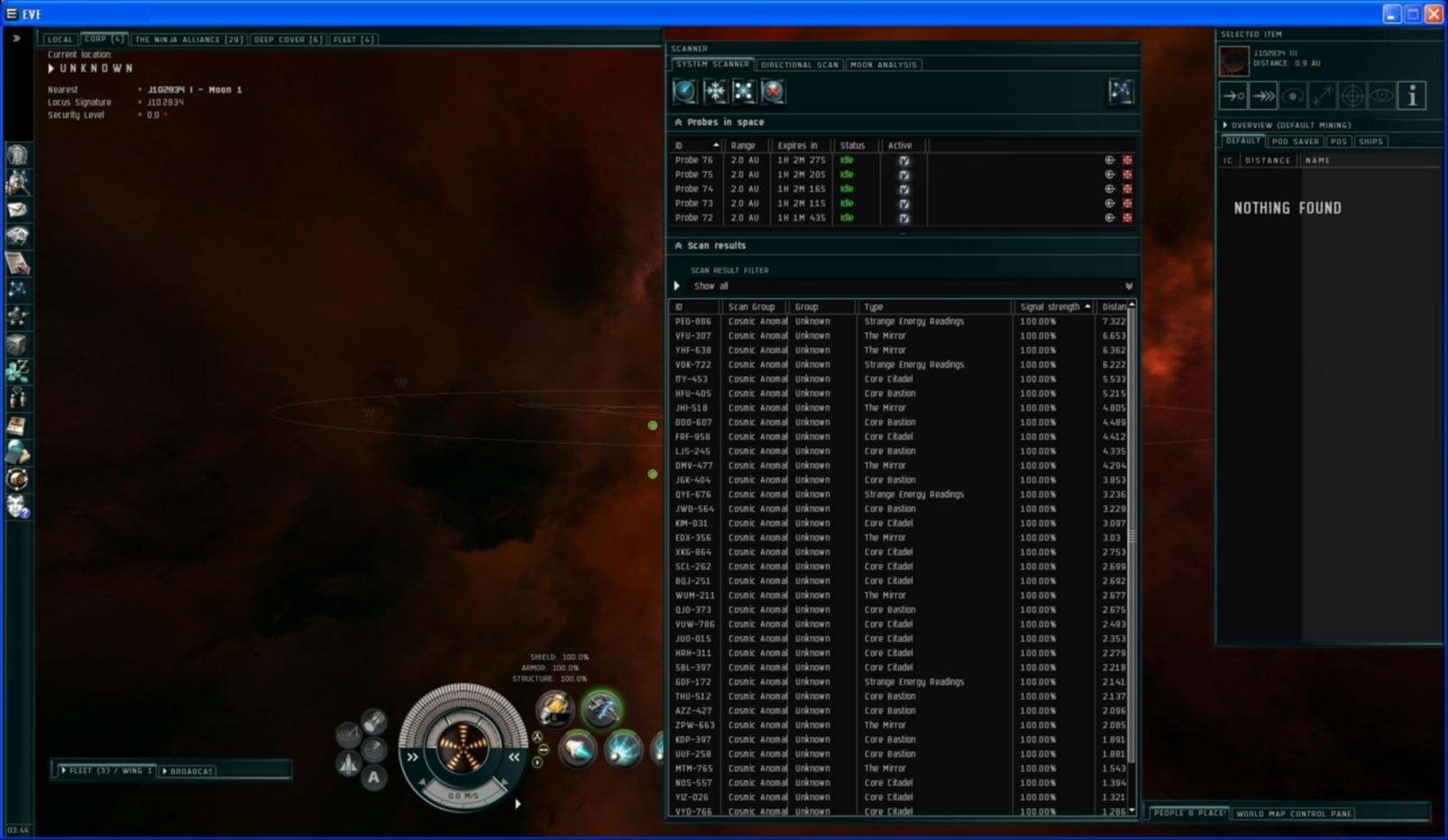Viewport: 1448px width, 840px height.
Task: Click recover icon on Probe 76 row
Action: (1110, 160)
